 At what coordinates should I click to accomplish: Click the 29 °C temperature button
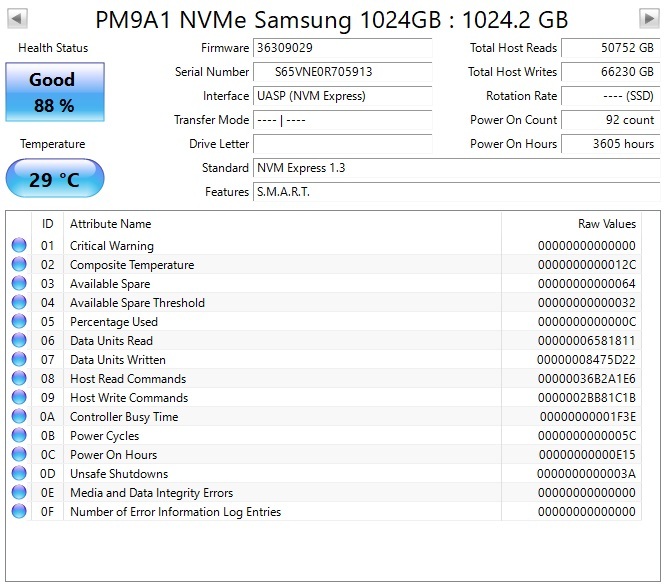[x=55, y=178]
